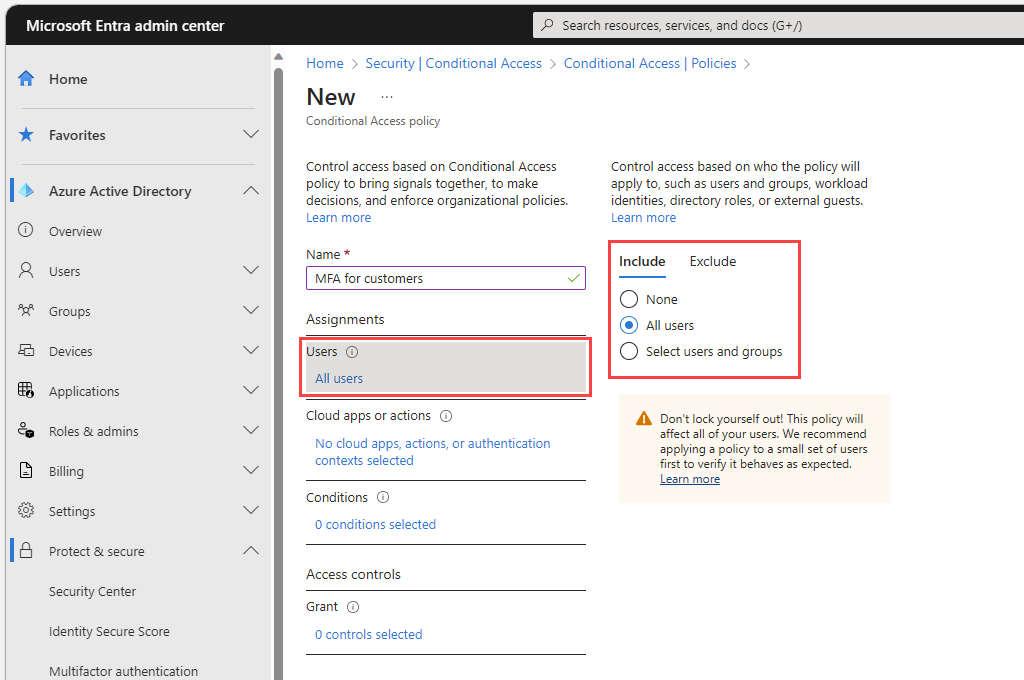Click the Settings gear icon in sidebar

pyautogui.click(x=26, y=510)
